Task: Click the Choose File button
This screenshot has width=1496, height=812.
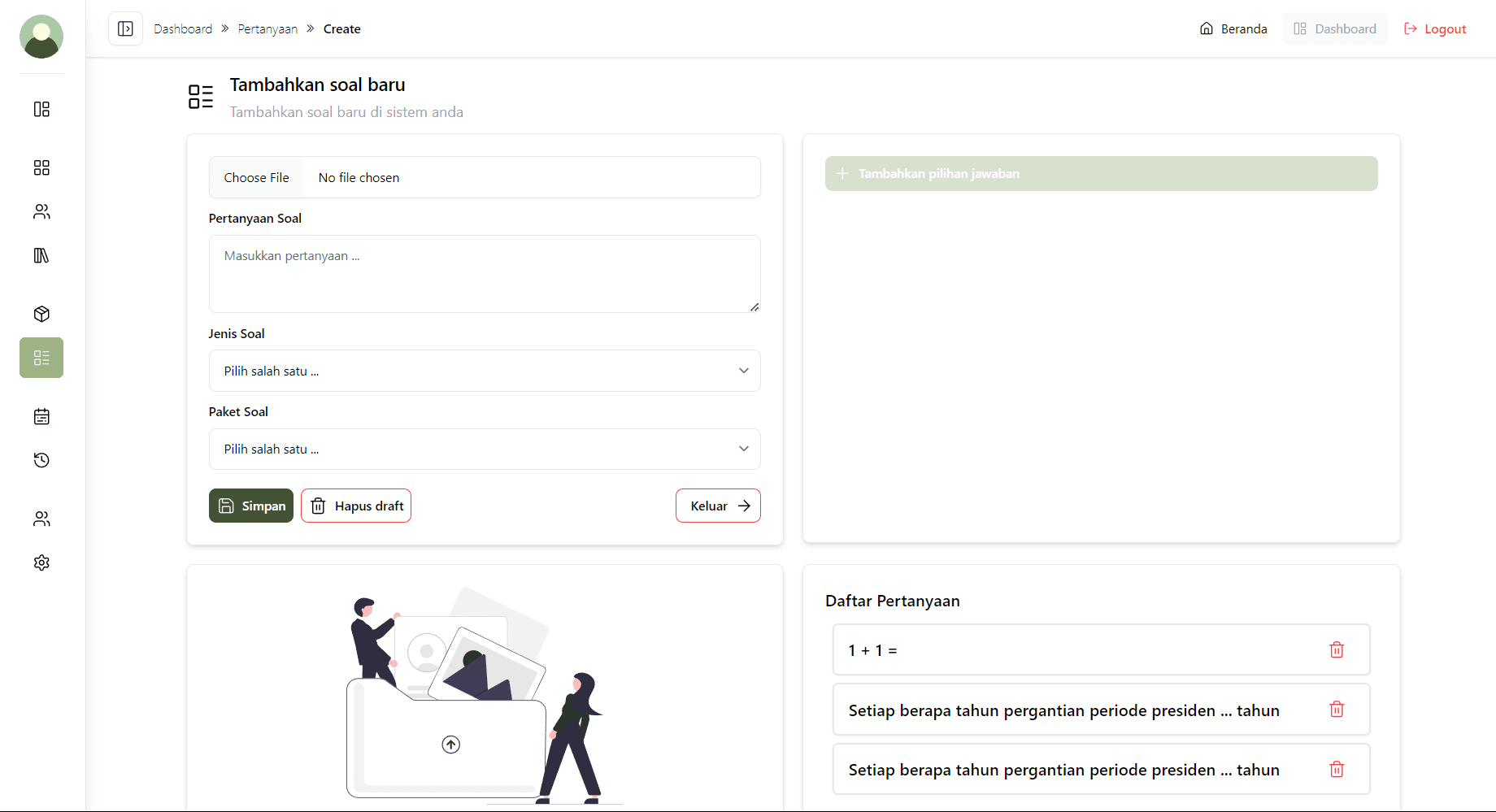Action: pos(257,177)
